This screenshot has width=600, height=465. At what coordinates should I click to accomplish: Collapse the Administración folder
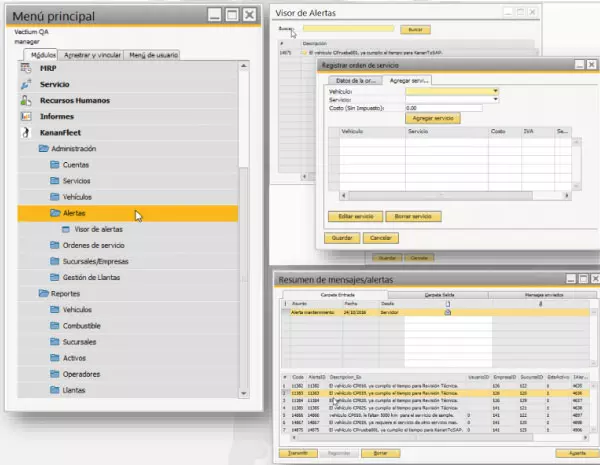(43, 148)
